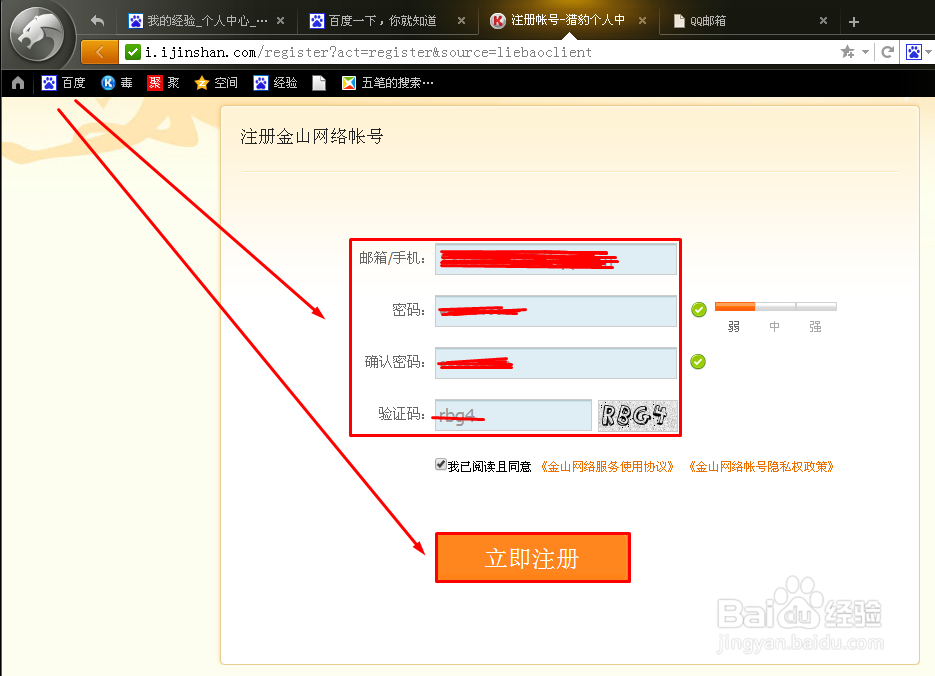Click the blank page bookmark icon
The height and width of the screenshot is (676, 935).
[319, 83]
